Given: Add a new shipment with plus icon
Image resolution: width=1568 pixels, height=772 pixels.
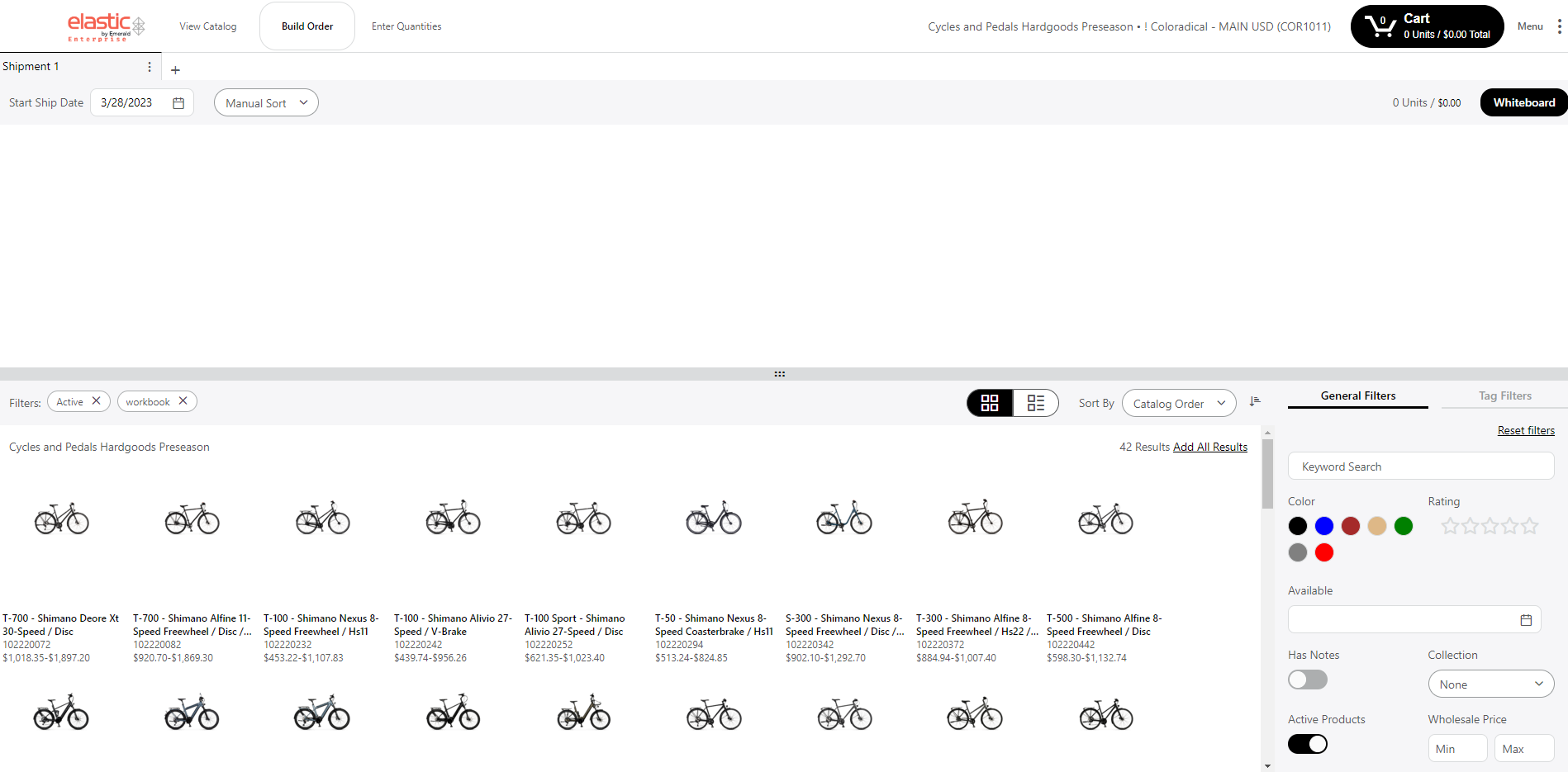Looking at the screenshot, I should pyautogui.click(x=175, y=70).
